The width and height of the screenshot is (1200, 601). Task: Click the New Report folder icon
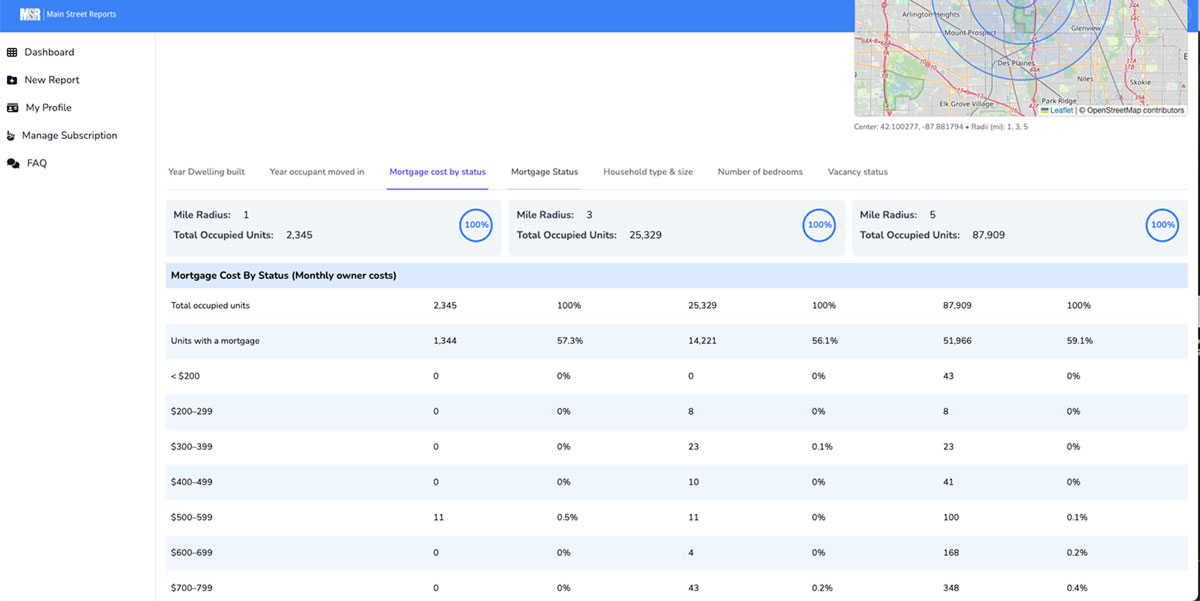pos(12,79)
